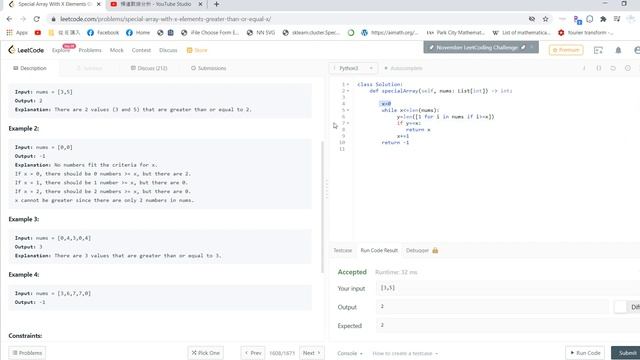Close the Special Array browser tab
This screenshot has width=640, height=360.
(98, 4)
